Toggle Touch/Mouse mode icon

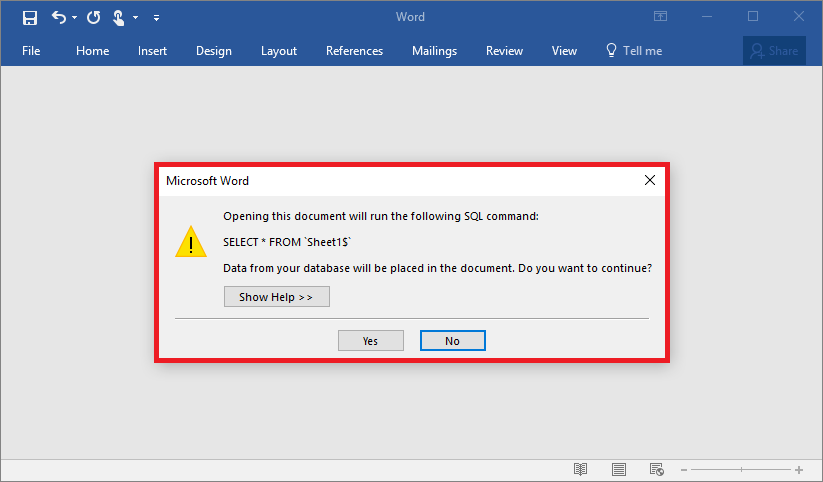point(119,18)
